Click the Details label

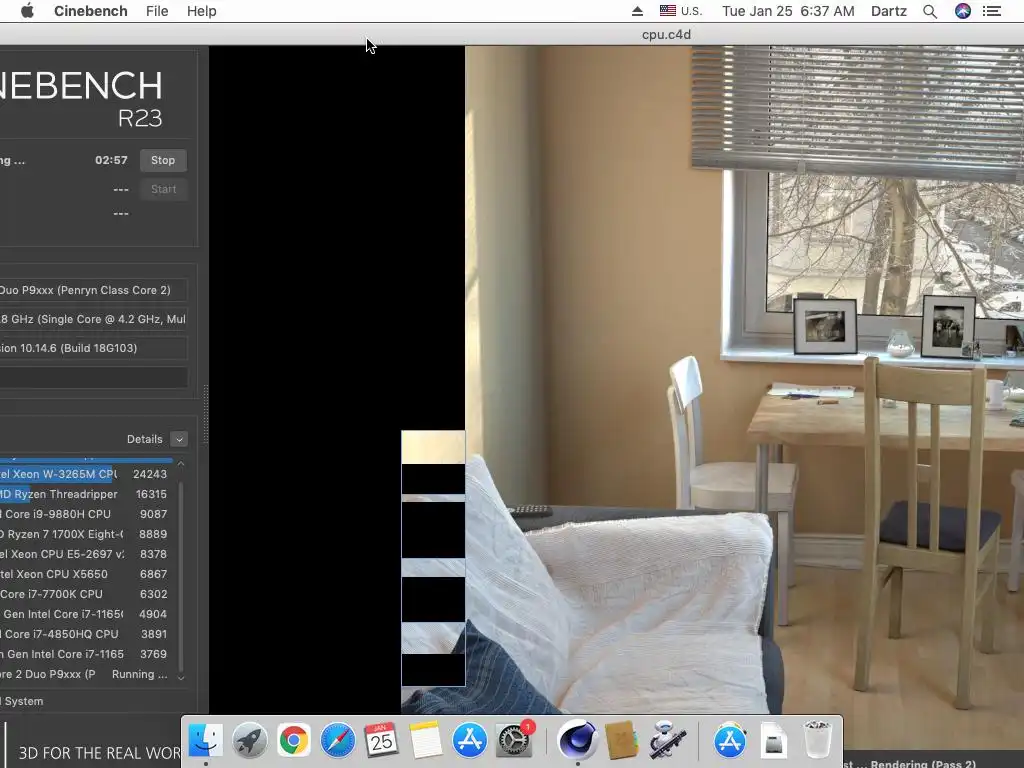[x=144, y=440]
